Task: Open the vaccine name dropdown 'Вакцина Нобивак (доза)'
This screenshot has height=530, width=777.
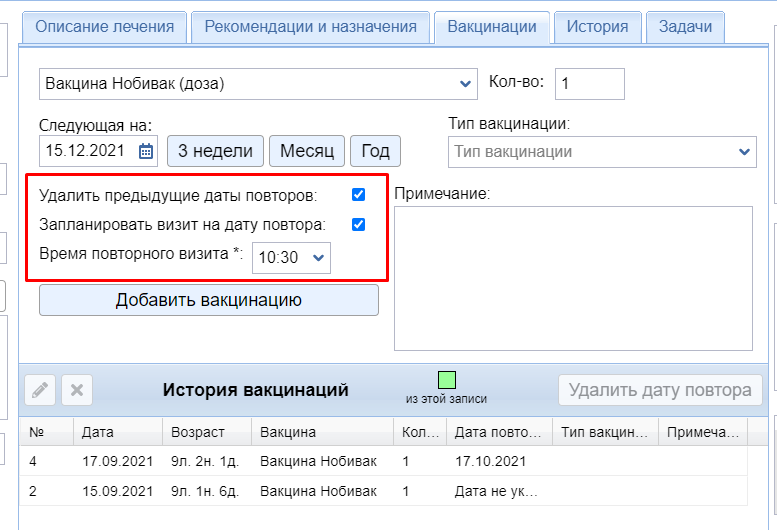Action: point(258,84)
